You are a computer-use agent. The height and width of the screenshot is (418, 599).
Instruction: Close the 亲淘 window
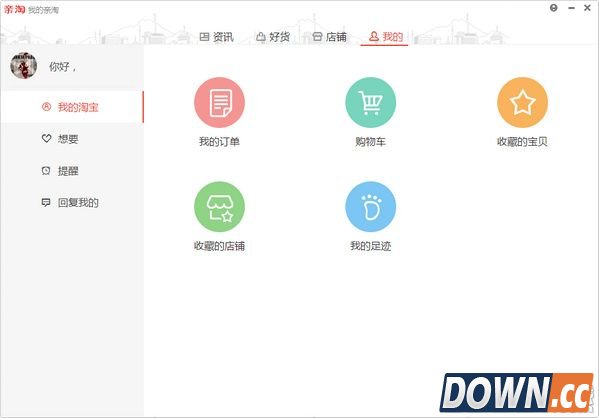[x=588, y=8]
